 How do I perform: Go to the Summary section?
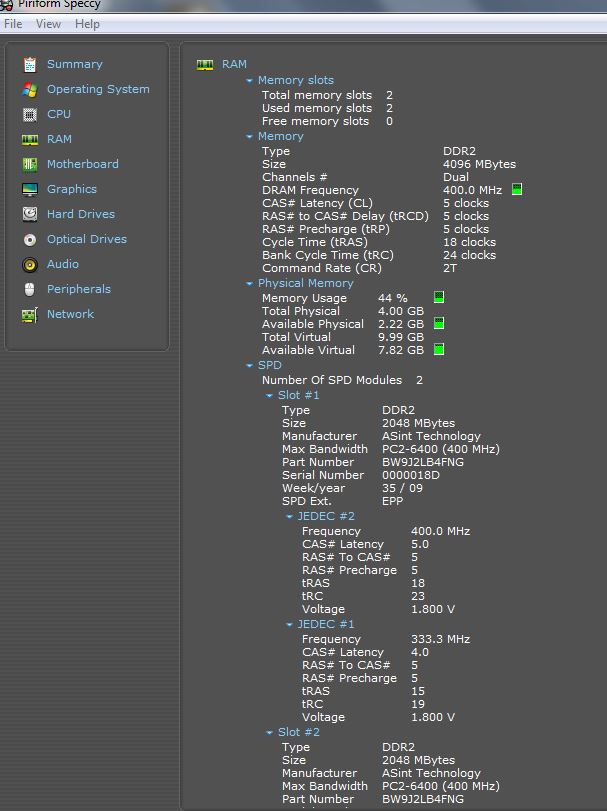tap(74, 64)
